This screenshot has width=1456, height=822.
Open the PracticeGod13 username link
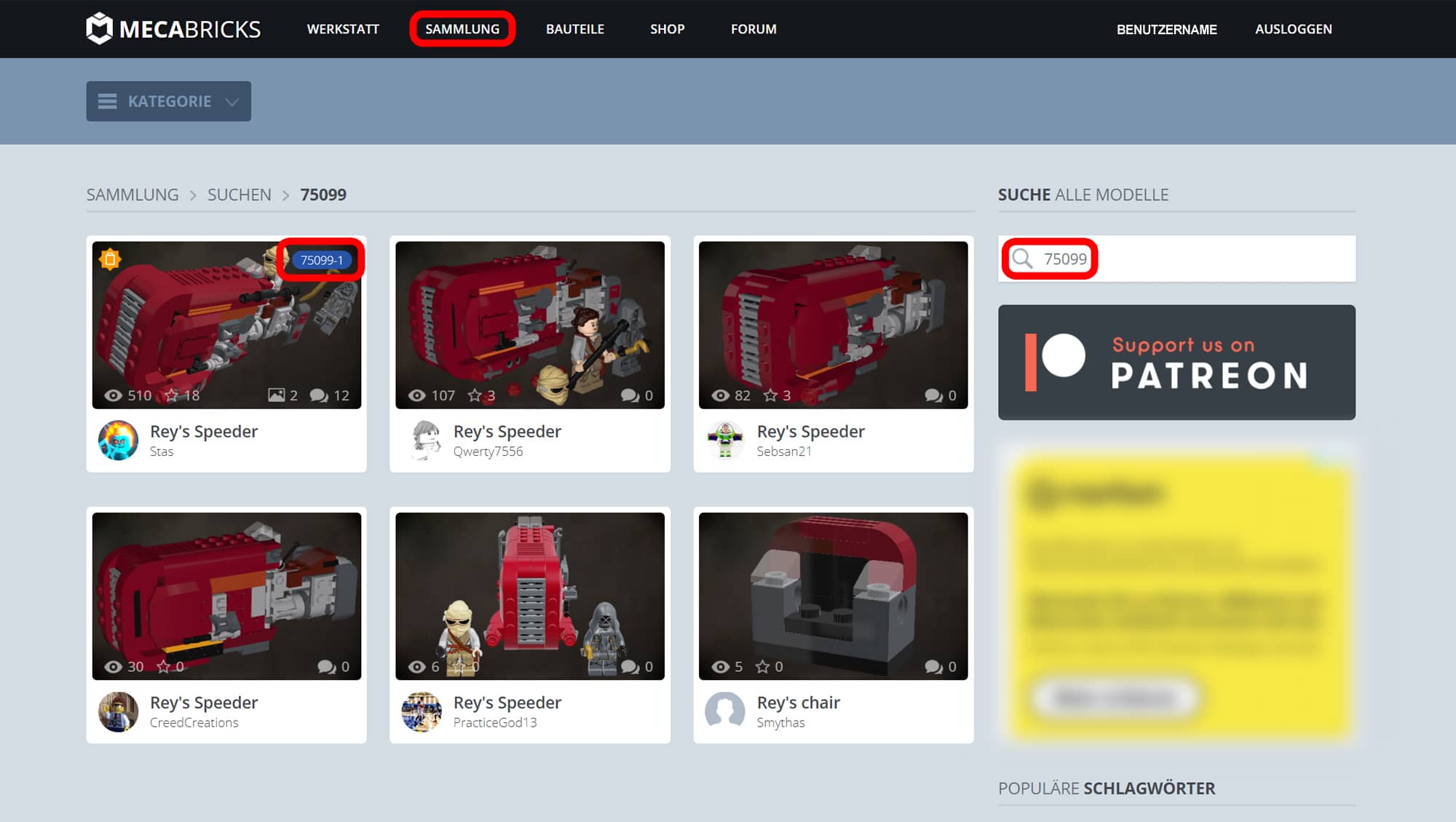point(495,723)
